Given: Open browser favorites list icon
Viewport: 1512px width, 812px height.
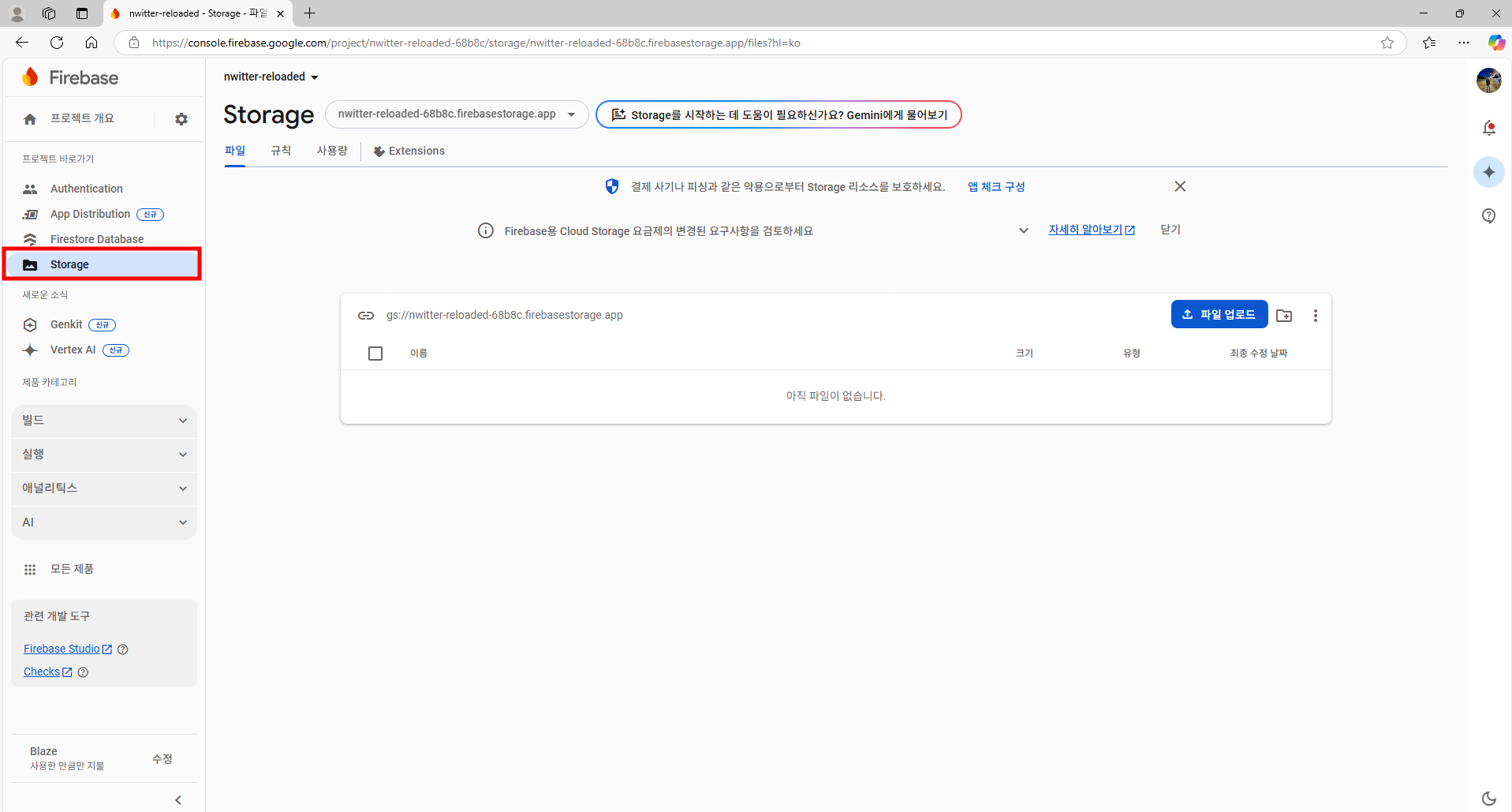Looking at the screenshot, I should pos(1429,43).
